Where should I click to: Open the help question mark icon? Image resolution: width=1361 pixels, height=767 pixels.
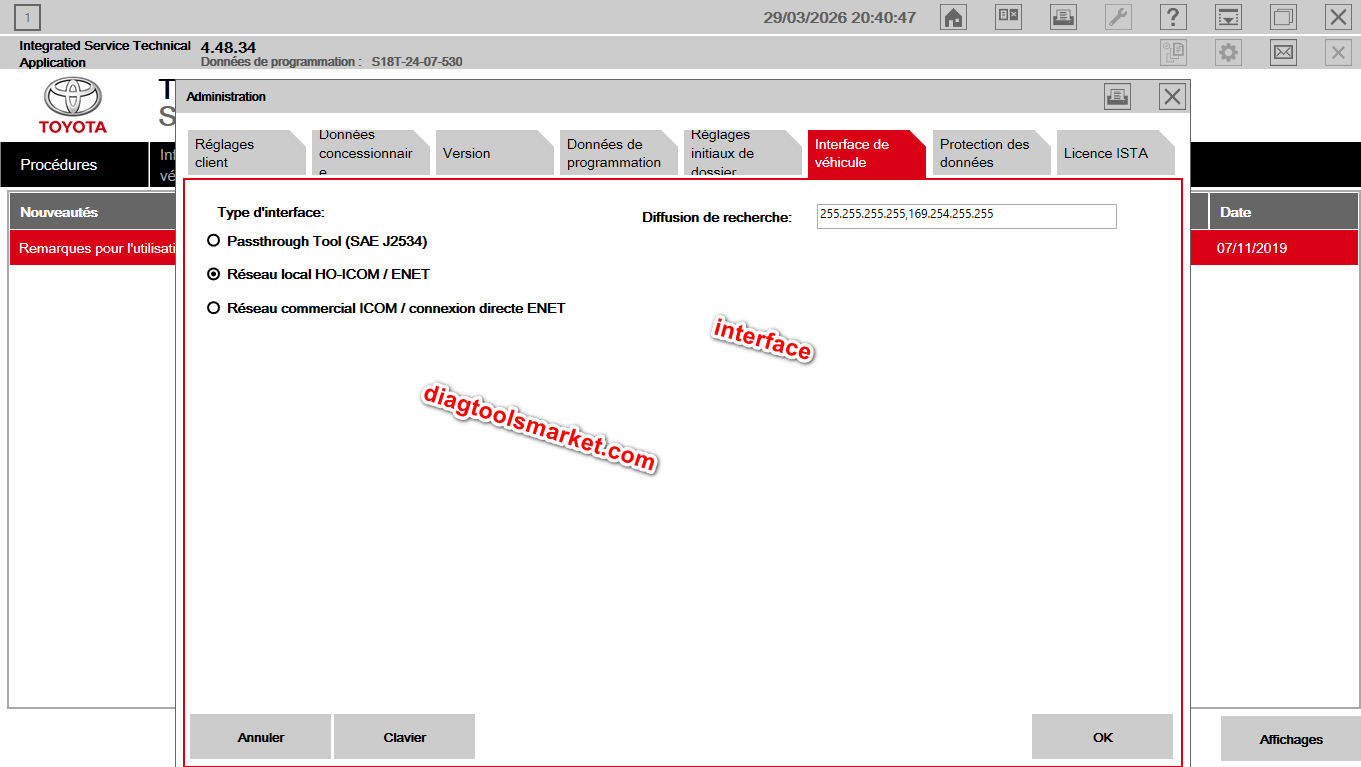click(x=1173, y=17)
